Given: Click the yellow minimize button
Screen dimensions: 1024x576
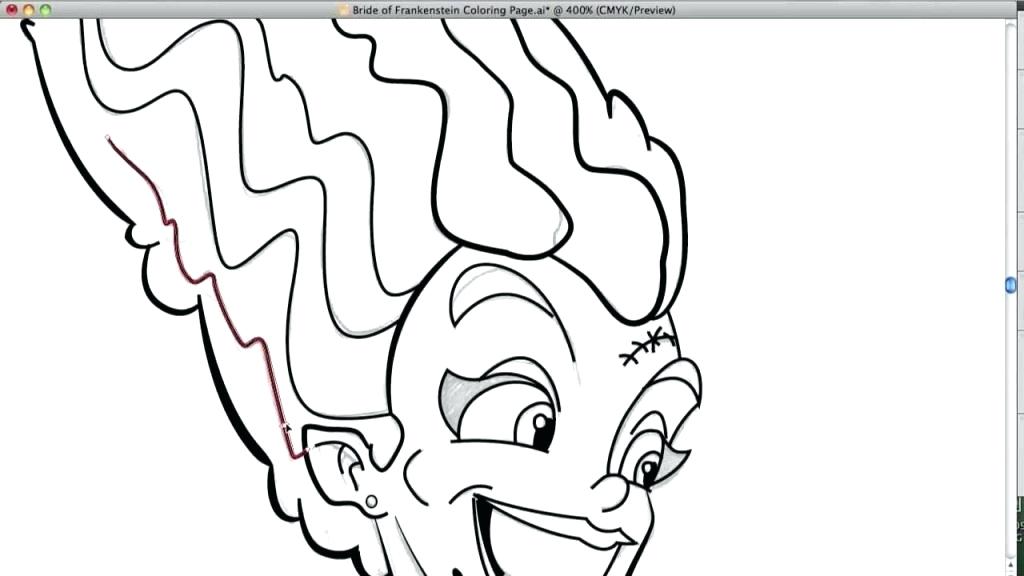Looking at the screenshot, I should pos(27,9).
